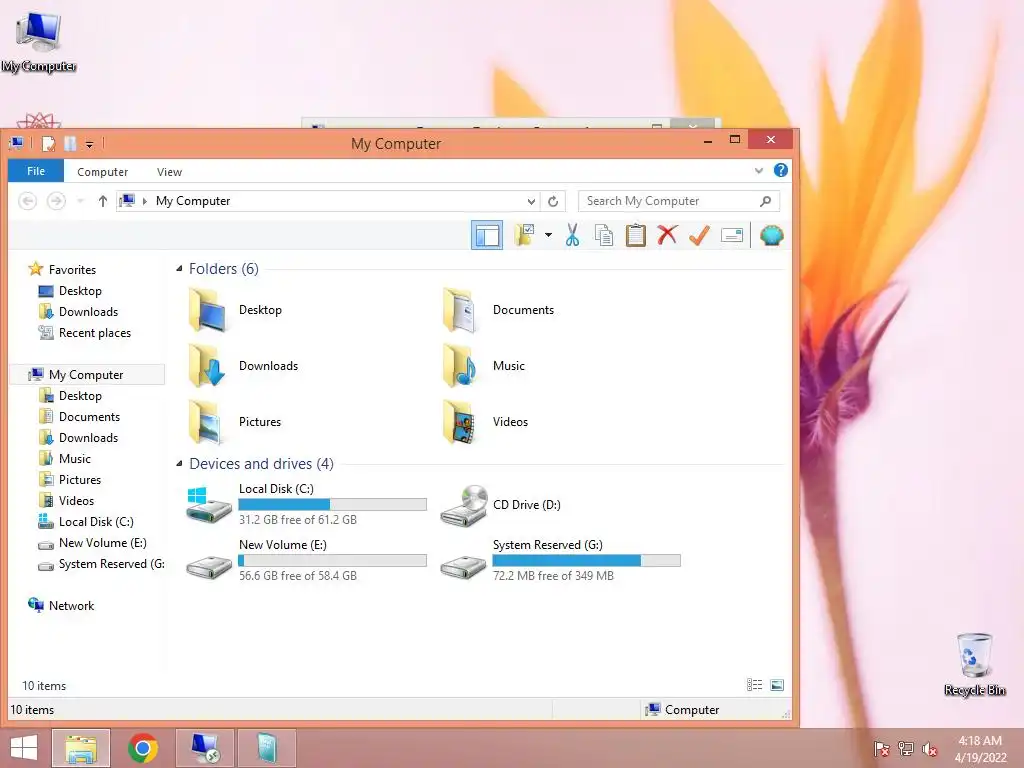Select the Music folder in the main pane
The width and height of the screenshot is (1024, 768).
[x=484, y=366]
